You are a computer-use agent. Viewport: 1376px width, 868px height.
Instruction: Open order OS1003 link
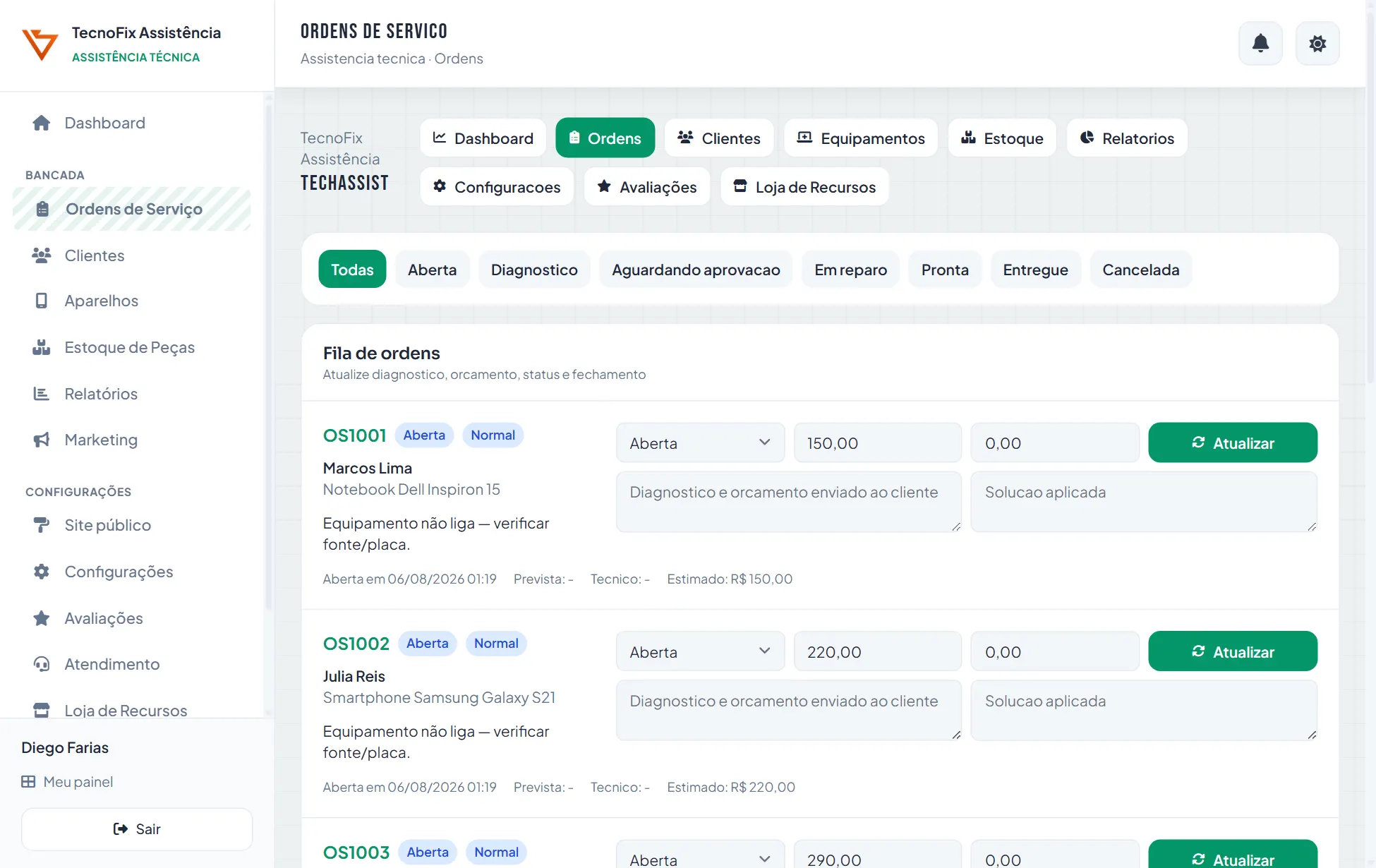tap(356, 852)
